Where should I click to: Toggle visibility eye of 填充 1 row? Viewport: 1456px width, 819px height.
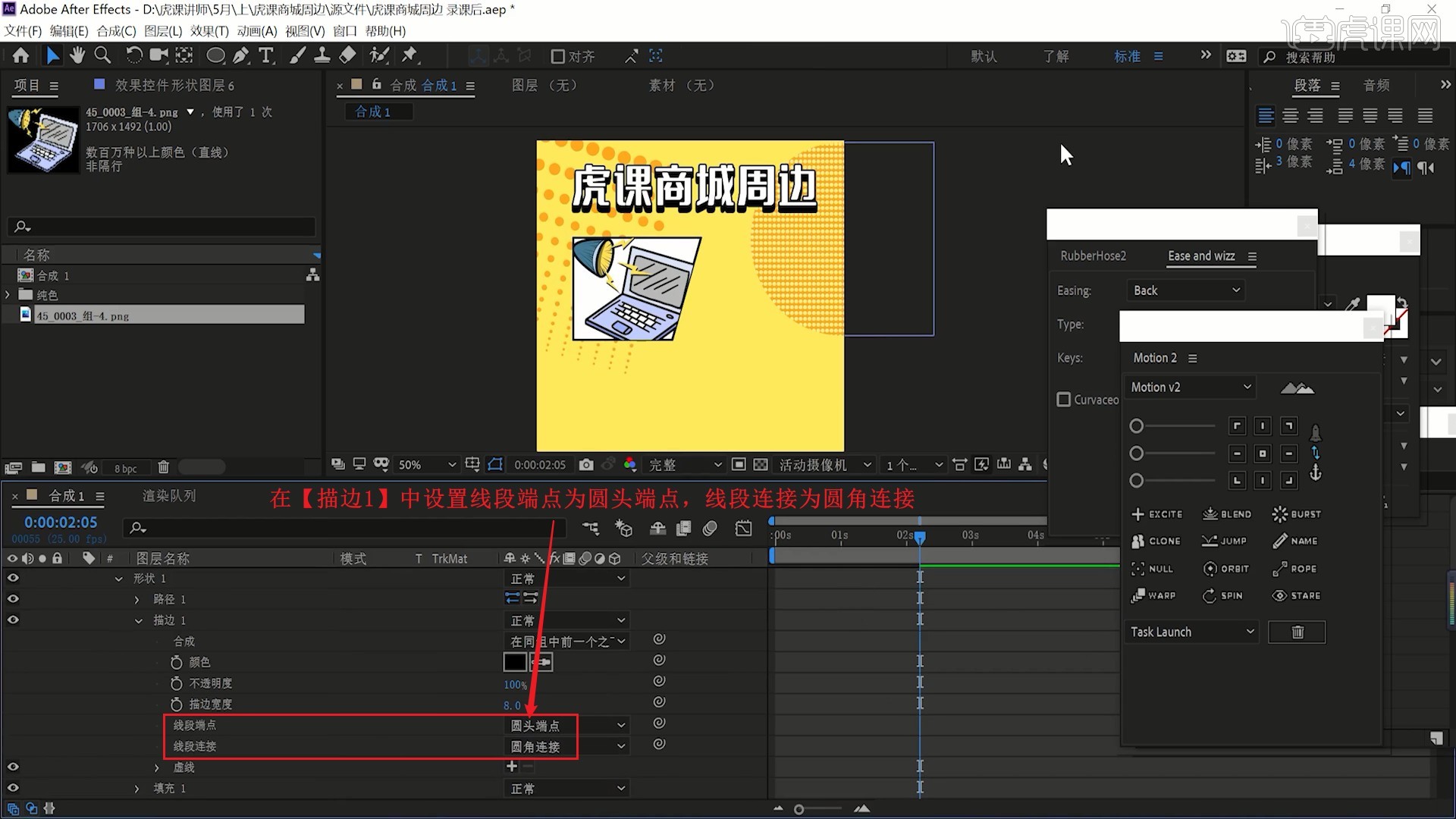coord(13,788)
